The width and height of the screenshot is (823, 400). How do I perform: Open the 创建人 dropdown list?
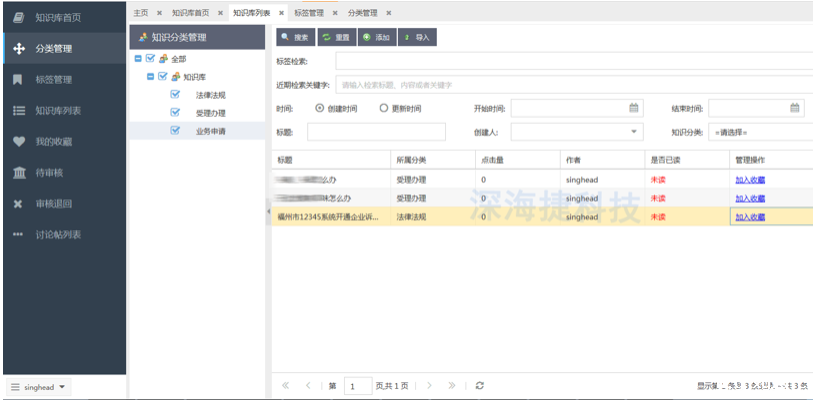[x=634, y=132]
